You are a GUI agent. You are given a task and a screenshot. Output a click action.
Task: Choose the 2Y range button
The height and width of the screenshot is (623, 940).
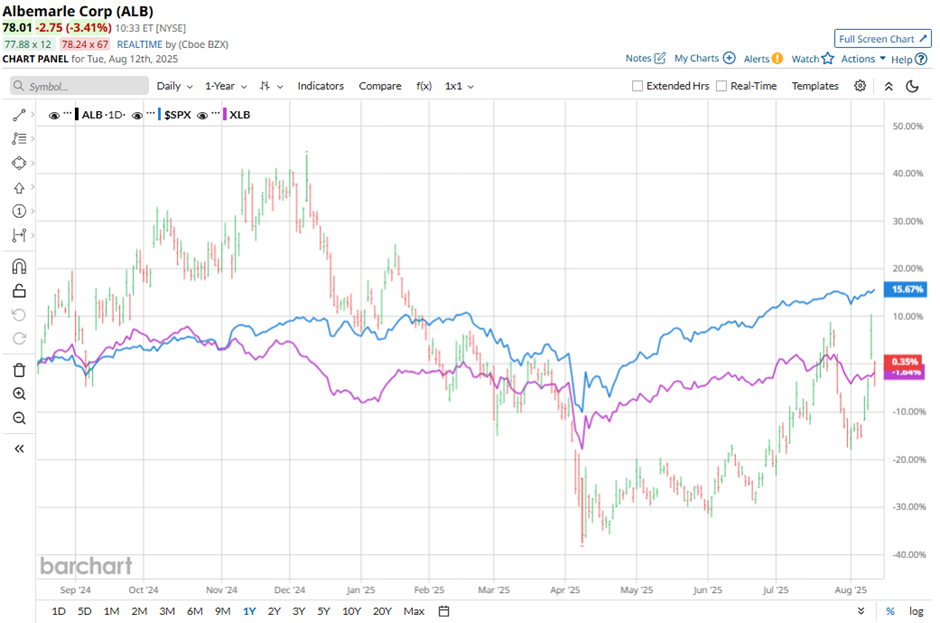pos(274,611)
